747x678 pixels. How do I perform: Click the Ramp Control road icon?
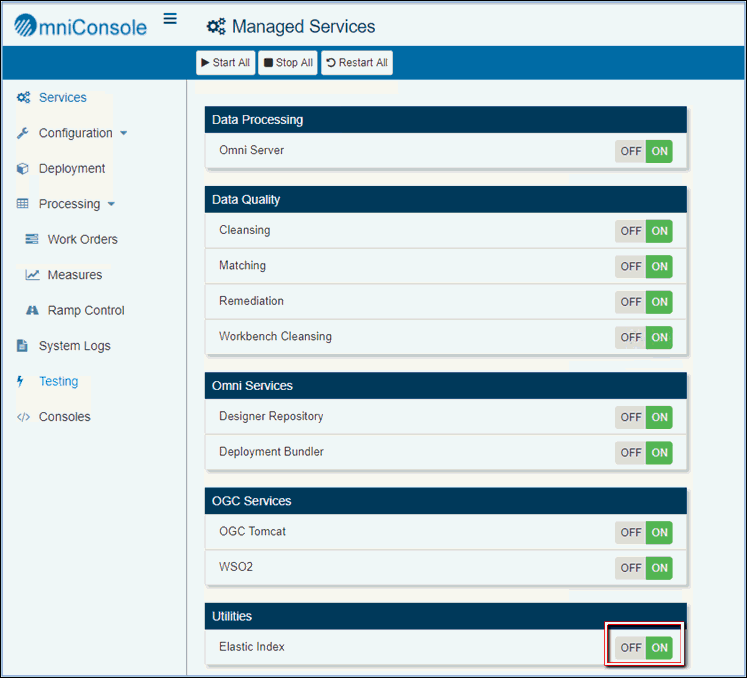32,311
